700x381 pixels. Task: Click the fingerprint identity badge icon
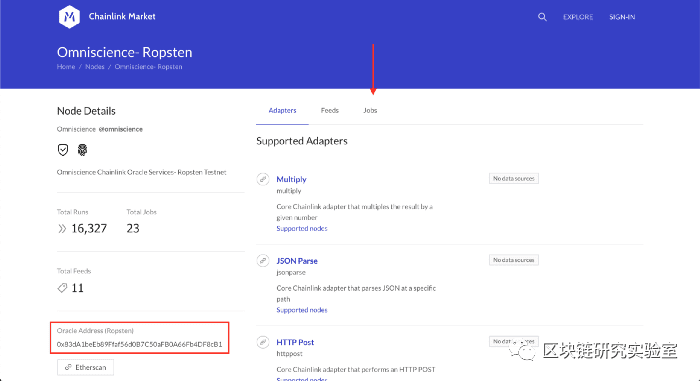[82, 150]
